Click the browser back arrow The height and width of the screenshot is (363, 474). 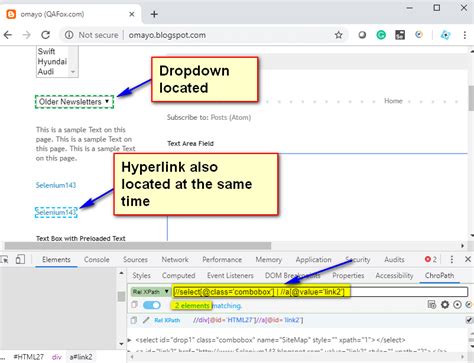(x=8, y=35)
